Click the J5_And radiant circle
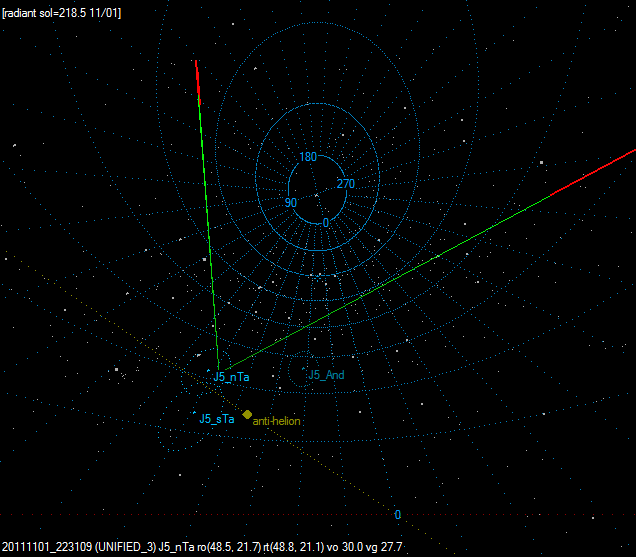The image size is (636, 557). (304, 371)
